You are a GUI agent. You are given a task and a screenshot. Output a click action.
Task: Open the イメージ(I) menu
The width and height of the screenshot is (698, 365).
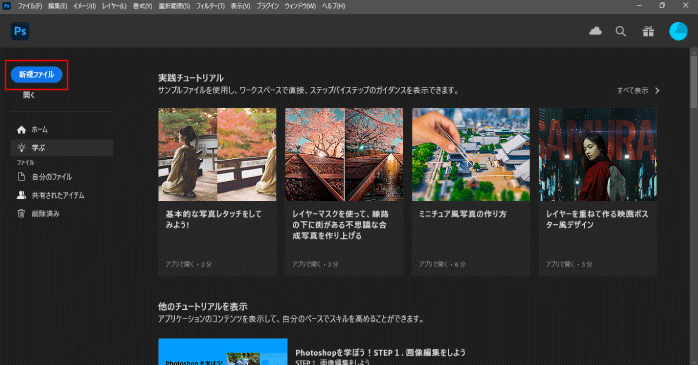click(x=85, y=6)
